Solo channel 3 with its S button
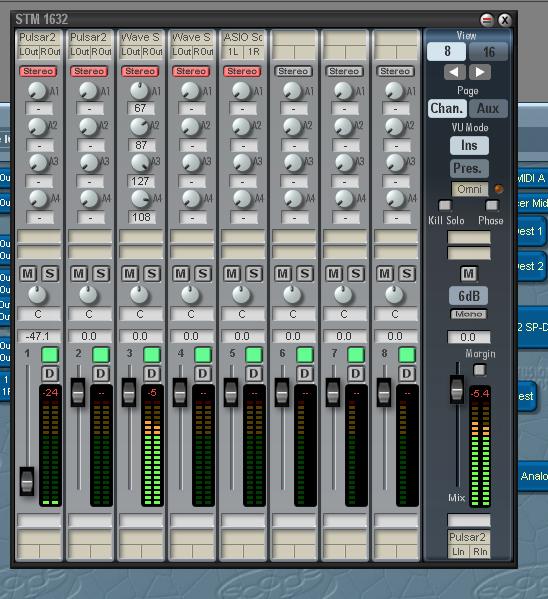This screenshot has height=599, width=548. [152, 274]
